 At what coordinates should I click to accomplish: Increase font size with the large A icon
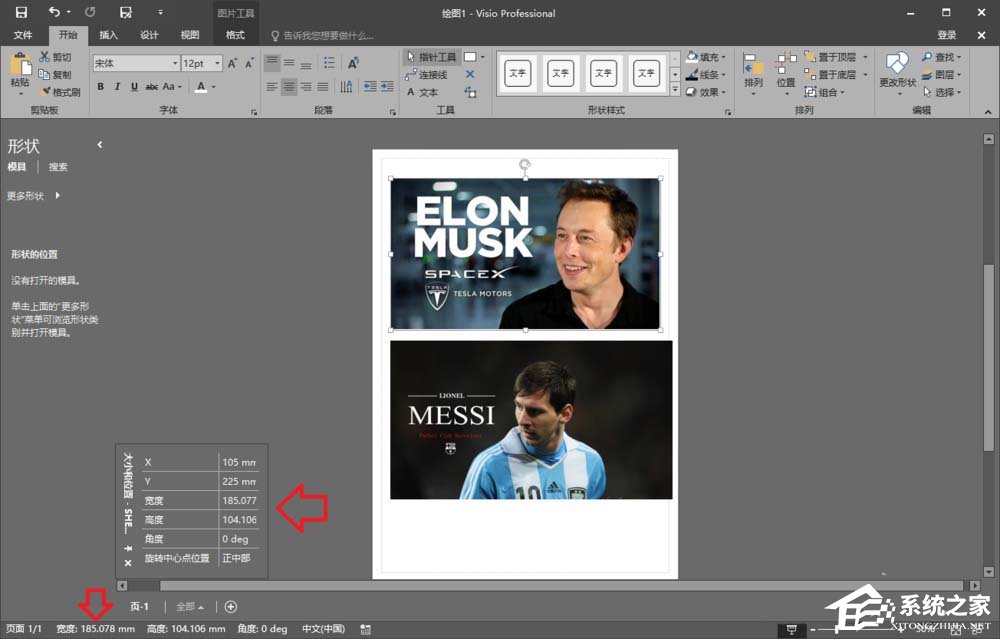point(232,63)
